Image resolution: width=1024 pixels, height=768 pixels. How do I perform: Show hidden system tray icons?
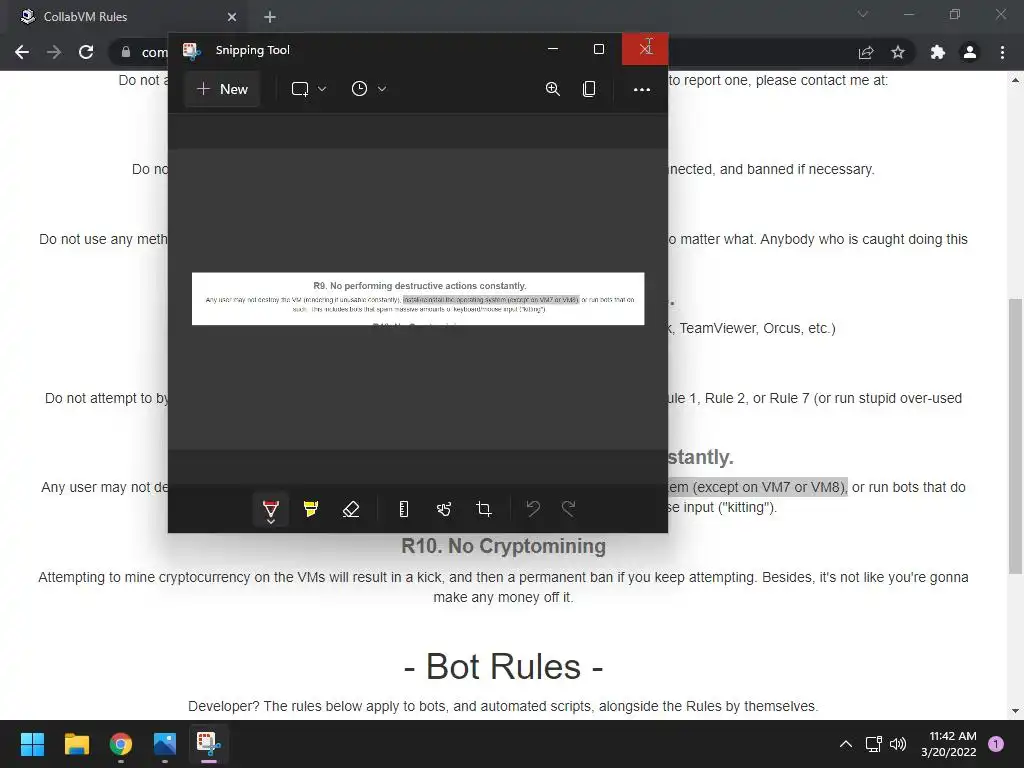tap(846, 744)
